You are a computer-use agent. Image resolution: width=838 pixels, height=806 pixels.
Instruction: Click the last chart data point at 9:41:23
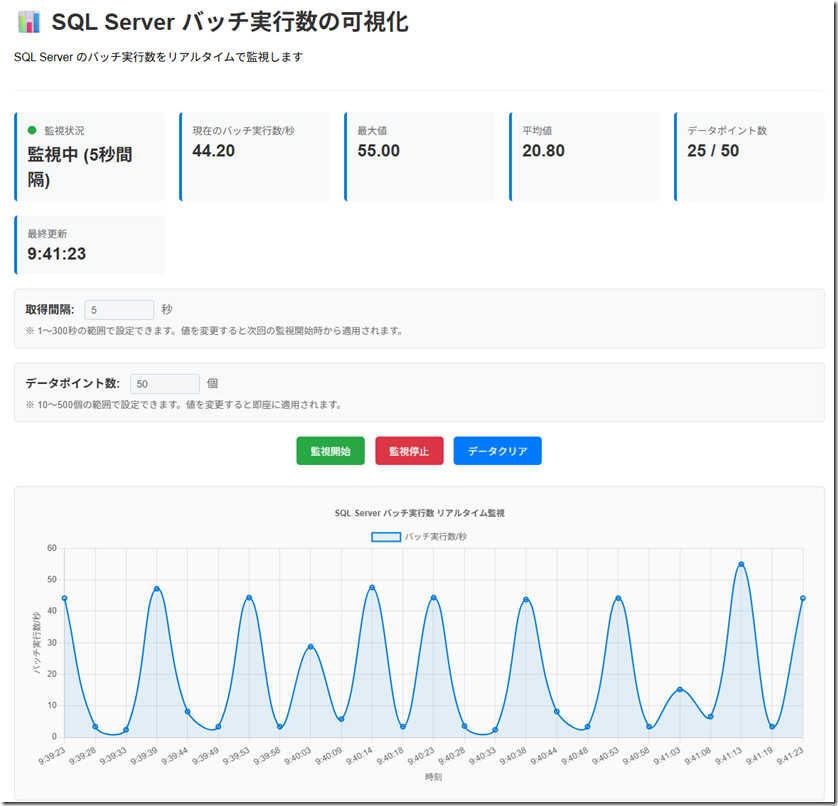coord(803,599)
